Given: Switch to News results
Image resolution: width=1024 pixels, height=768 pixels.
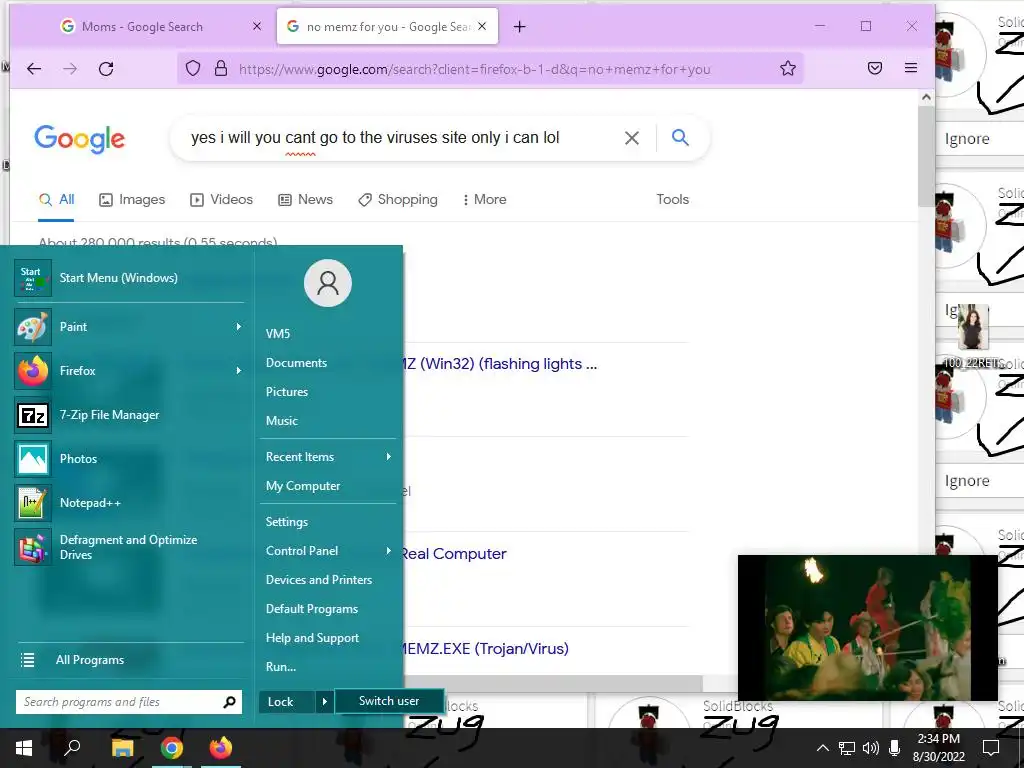Looking at the screenshot, I should [x=306, y=200].
